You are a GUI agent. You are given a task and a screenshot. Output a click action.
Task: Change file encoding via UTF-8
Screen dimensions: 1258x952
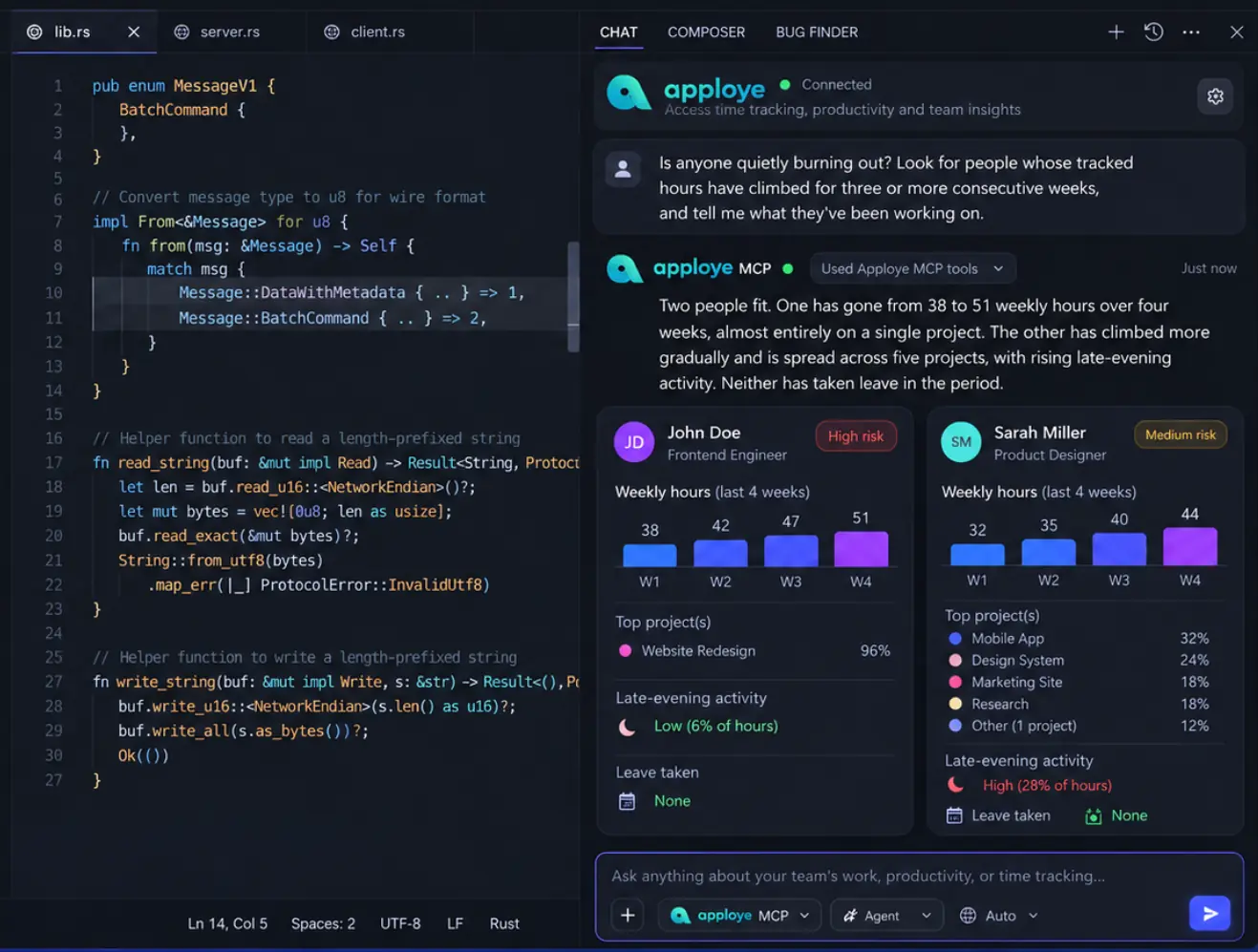click(400, 924)
